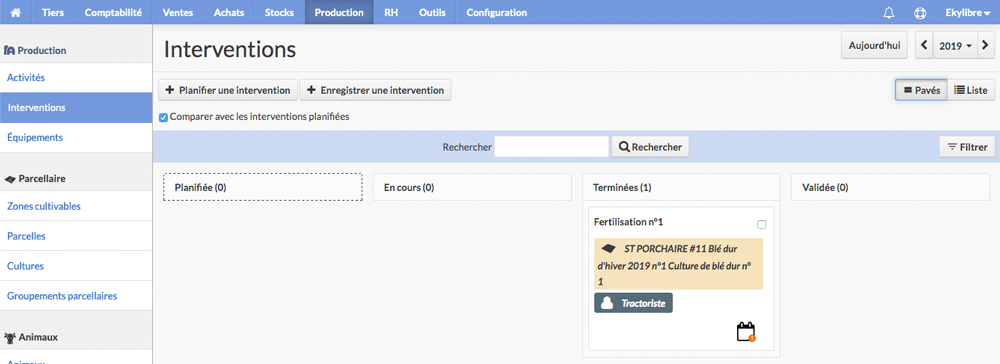This screenshot has width=1000, height=364.
Task: Click the Planifiée (0) column header
Action: (x=263, y=187)
